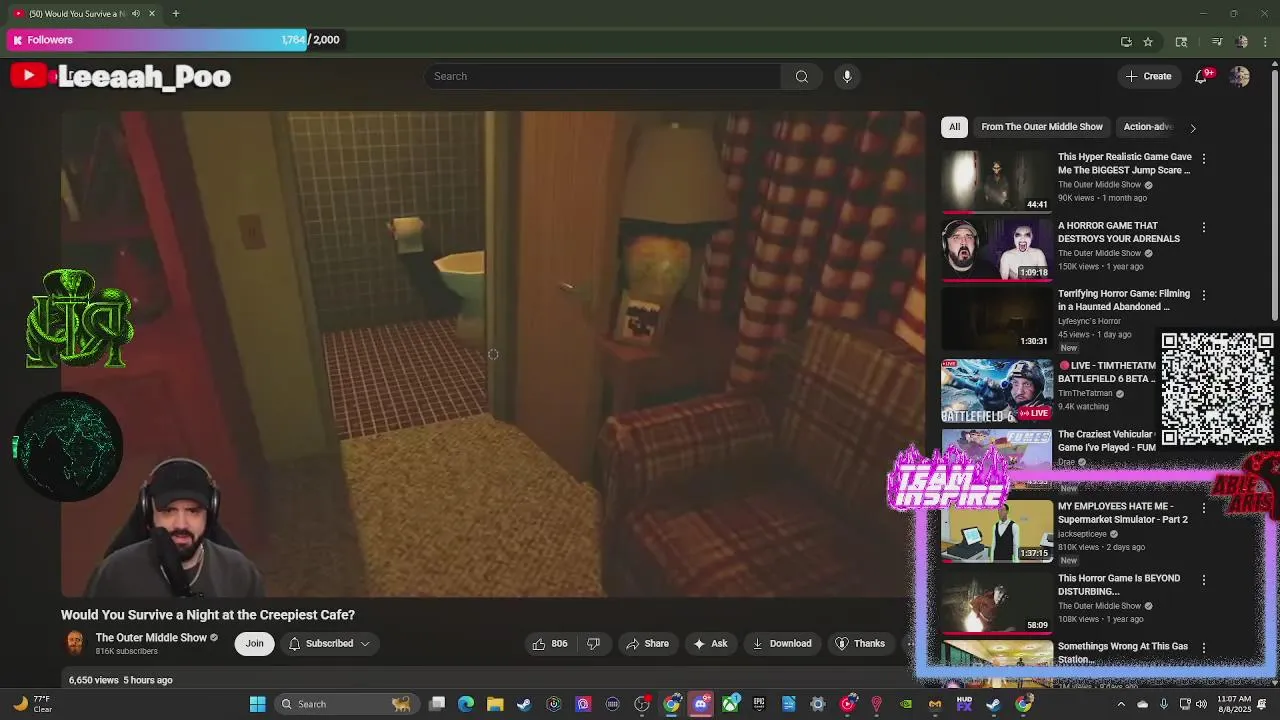Open Task View from the taskbar

(437, 704)
